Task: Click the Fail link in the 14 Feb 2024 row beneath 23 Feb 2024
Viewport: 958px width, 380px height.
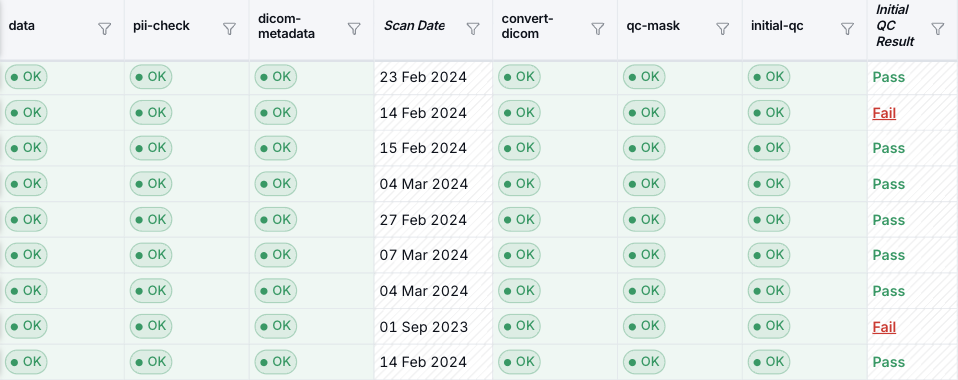Action: (x=884, y=113)
